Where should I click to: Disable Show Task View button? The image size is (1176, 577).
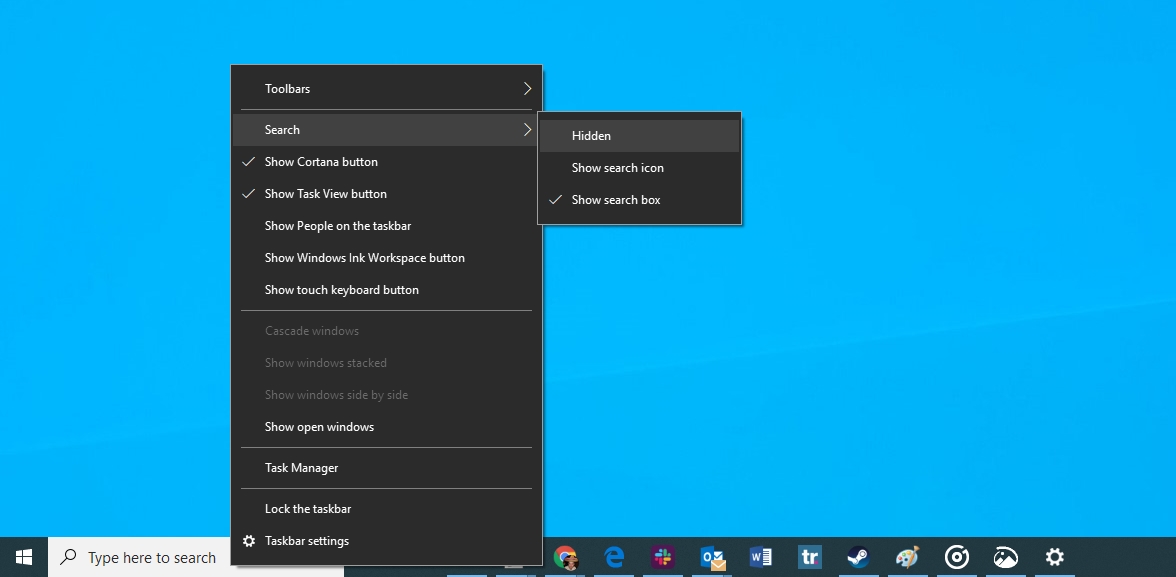tap(325, 194)
